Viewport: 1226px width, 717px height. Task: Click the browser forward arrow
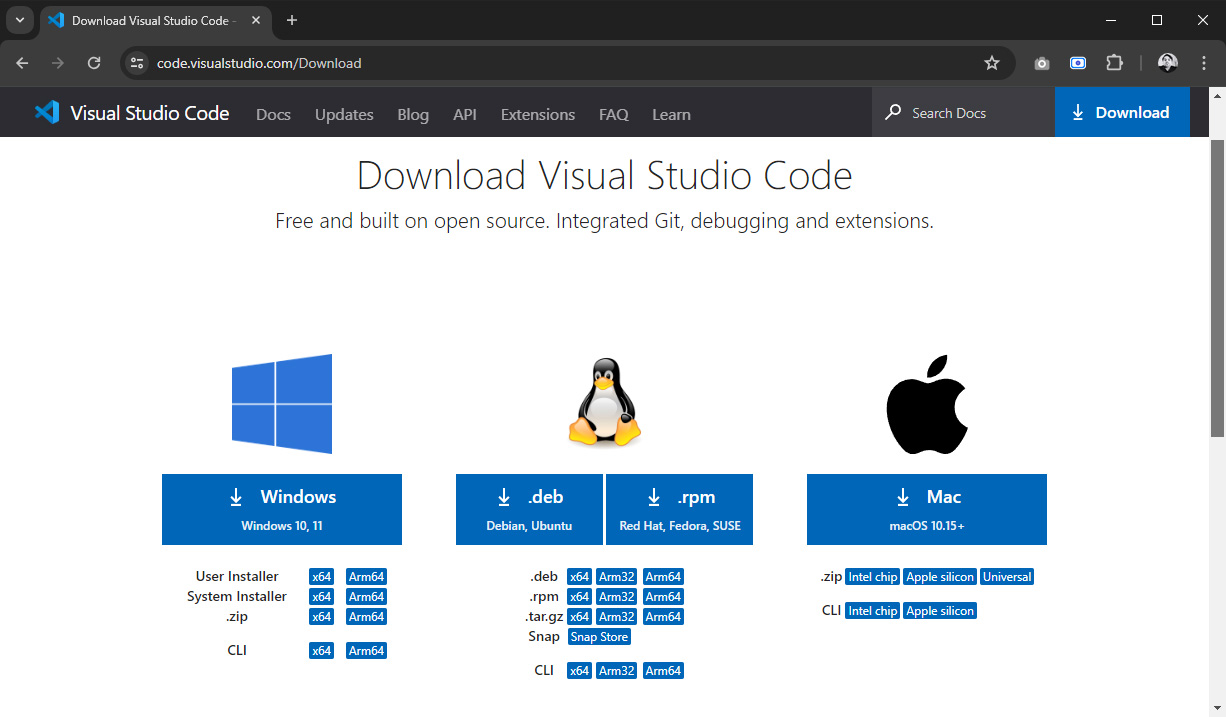coord(58,63)
